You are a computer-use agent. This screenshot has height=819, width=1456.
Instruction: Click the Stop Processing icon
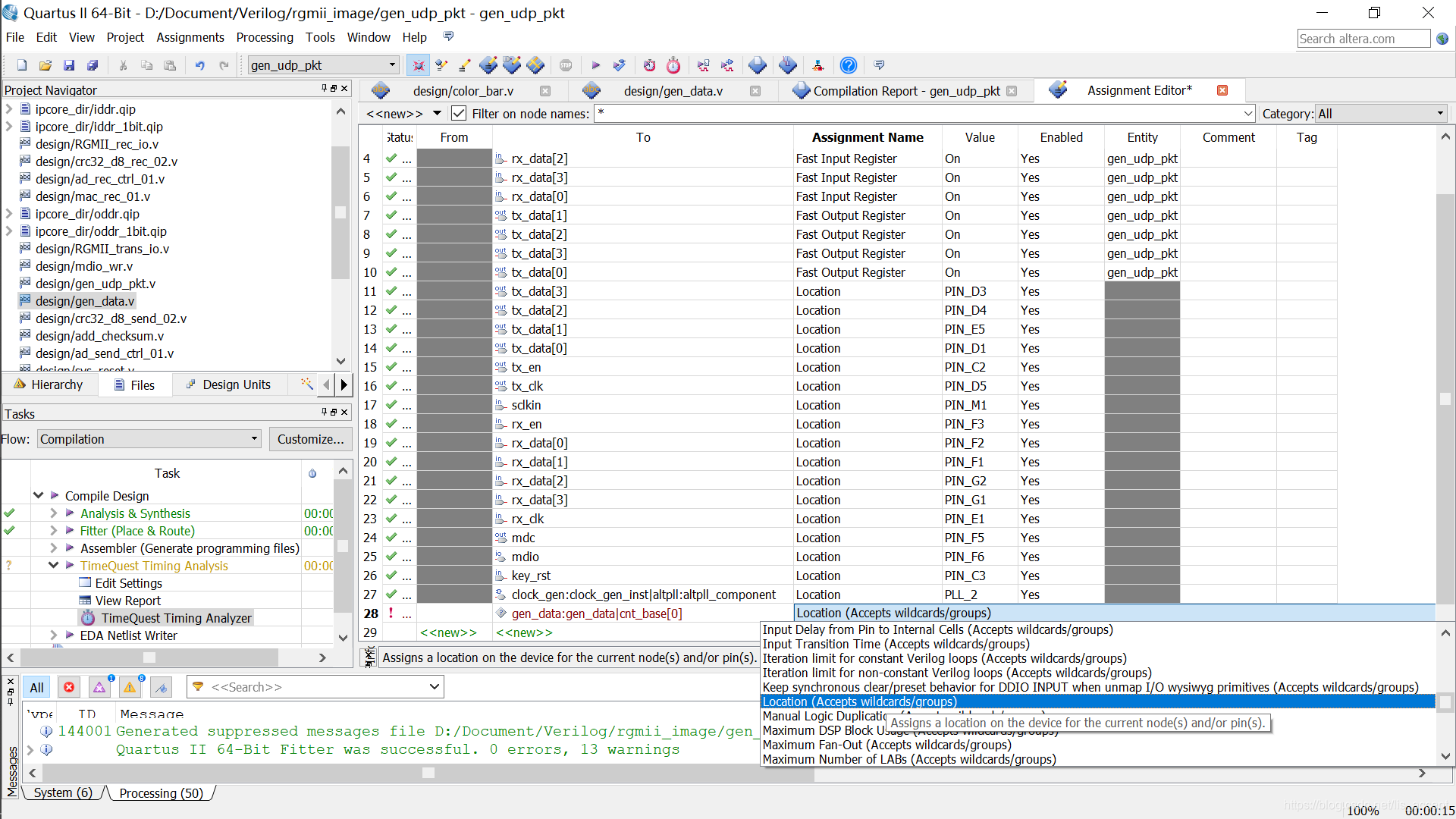(566, 65)
